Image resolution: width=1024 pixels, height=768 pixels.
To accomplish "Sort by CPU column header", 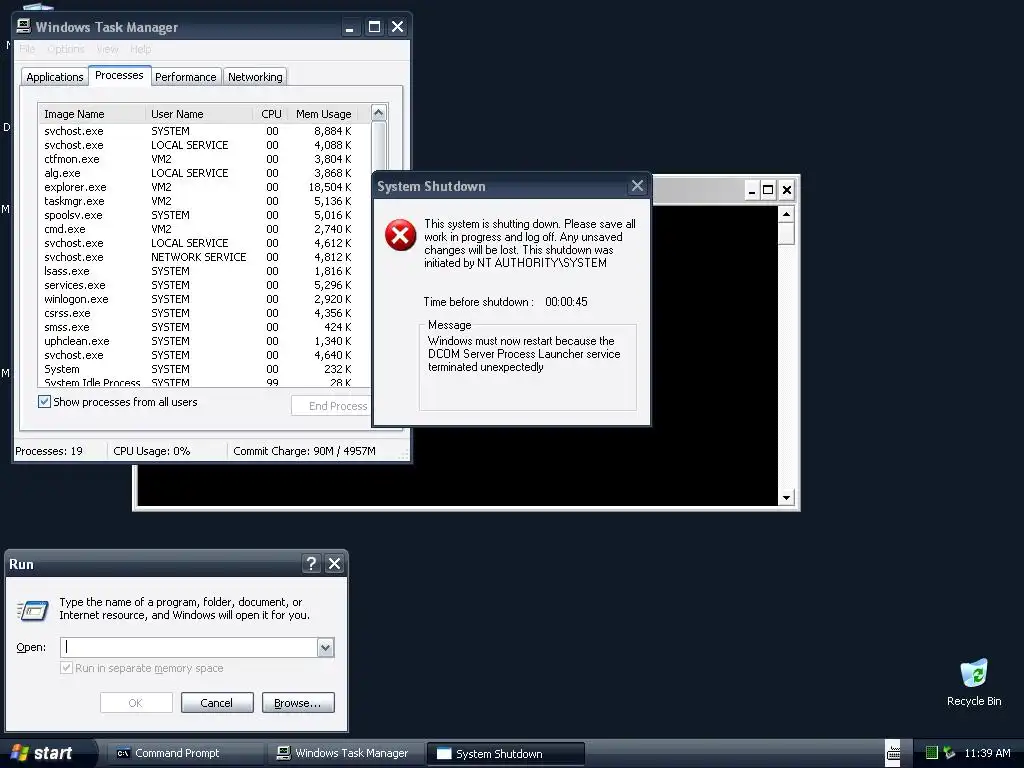I will tap(270, 114).
